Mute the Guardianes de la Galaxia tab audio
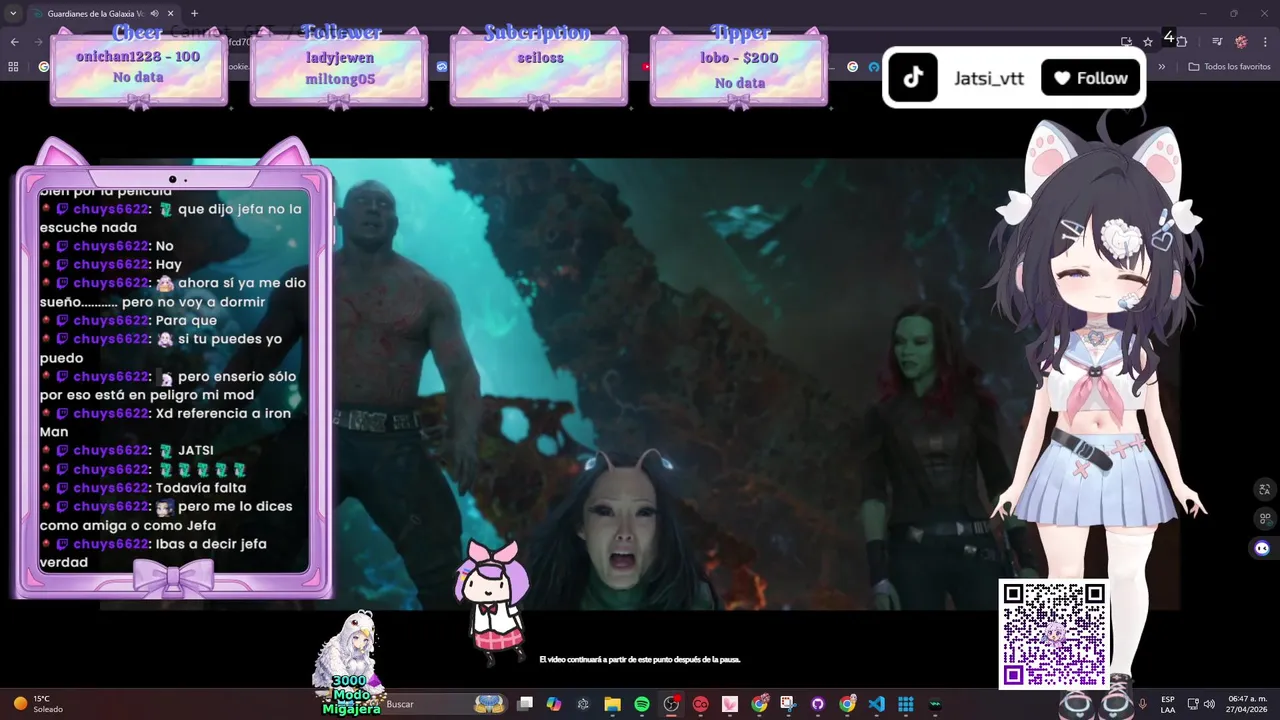1280x720 pixels. point(154,14)
